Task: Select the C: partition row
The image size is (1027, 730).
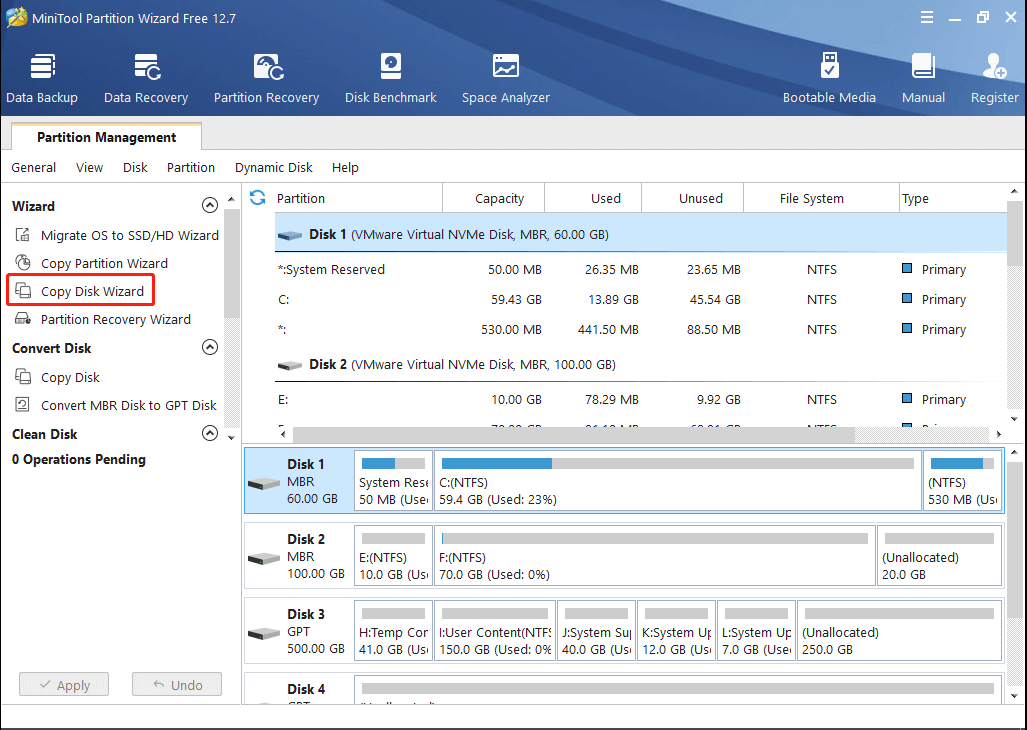Action: [641, 299]
